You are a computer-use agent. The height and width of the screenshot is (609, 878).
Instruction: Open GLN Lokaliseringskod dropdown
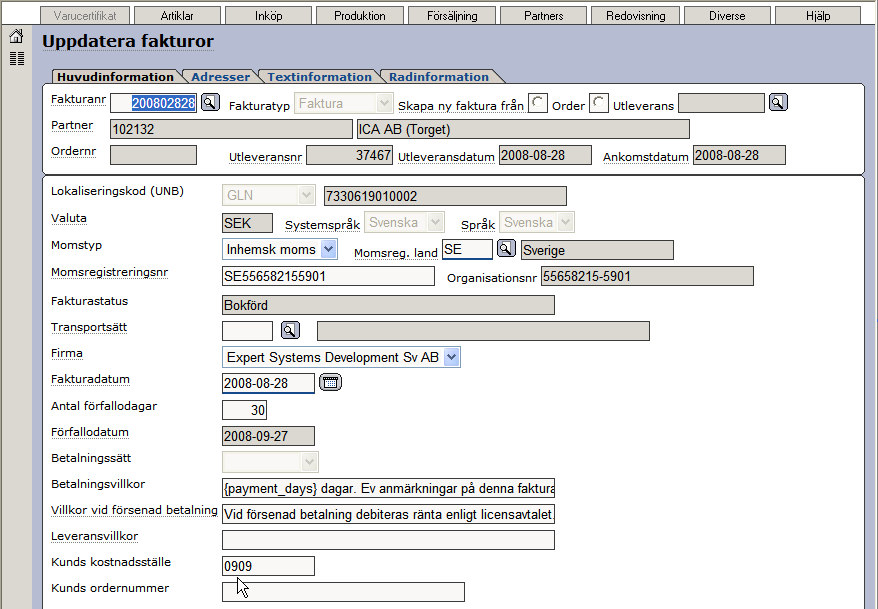pos(269,195)
